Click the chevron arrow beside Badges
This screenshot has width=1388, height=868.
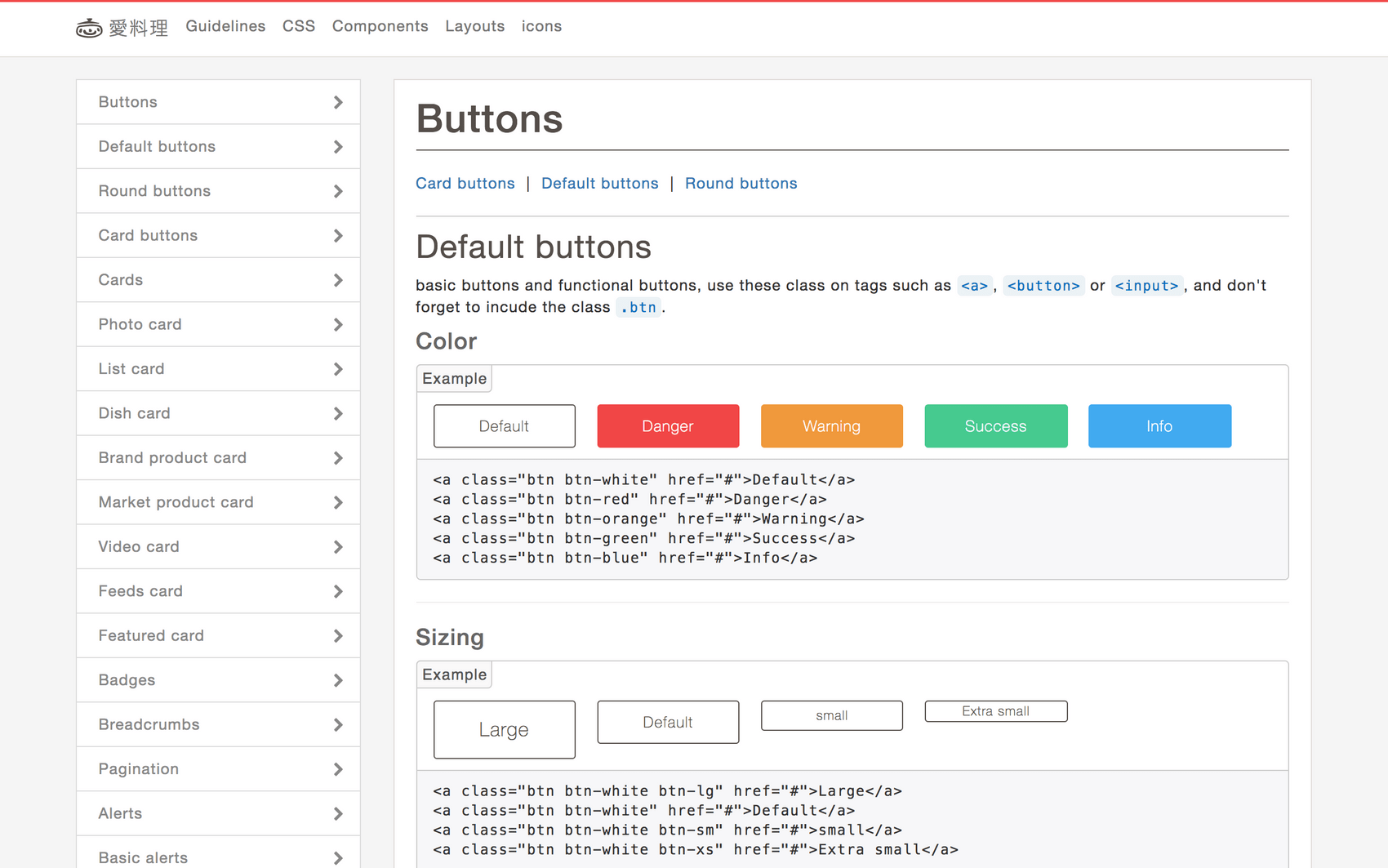coord(338,680)
